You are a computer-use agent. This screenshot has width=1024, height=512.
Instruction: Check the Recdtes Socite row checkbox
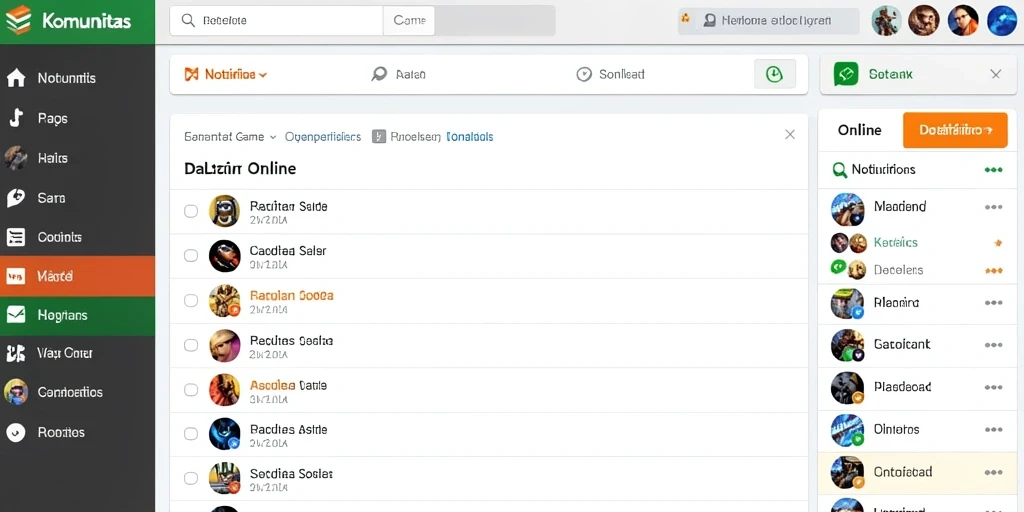(x=191, y=345)
